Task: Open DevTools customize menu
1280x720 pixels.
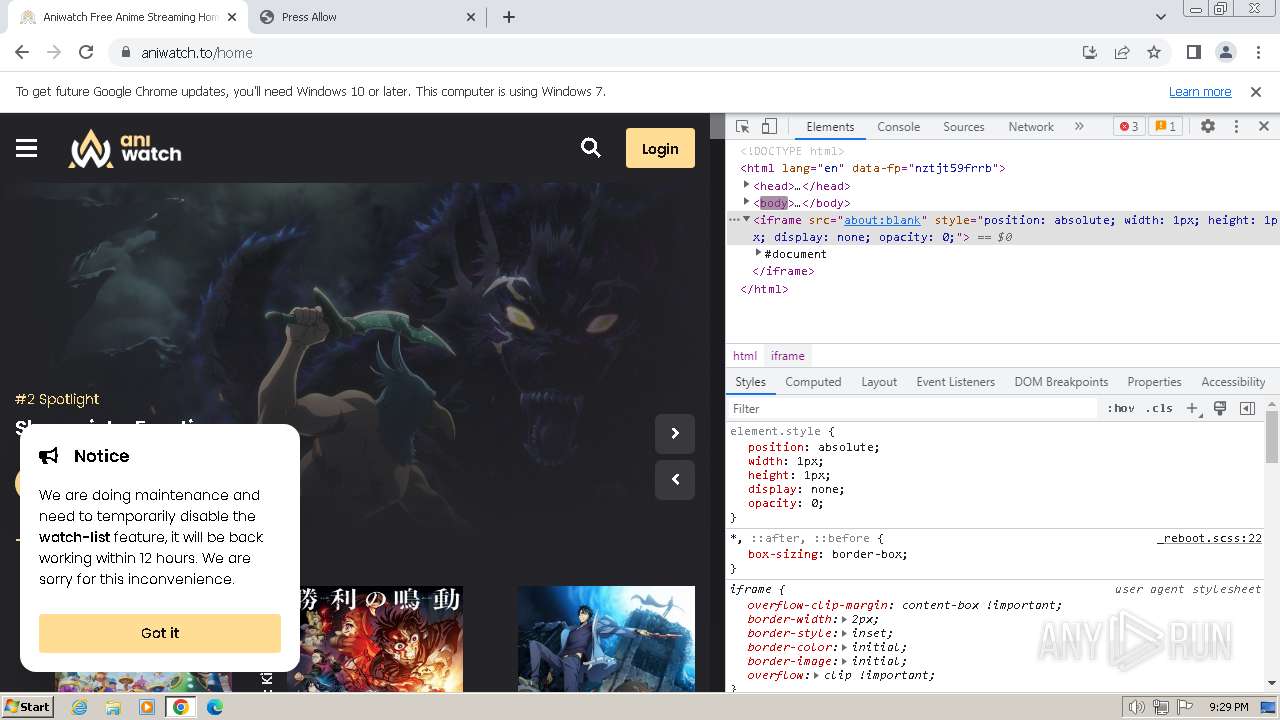Action: (1236, 127)
